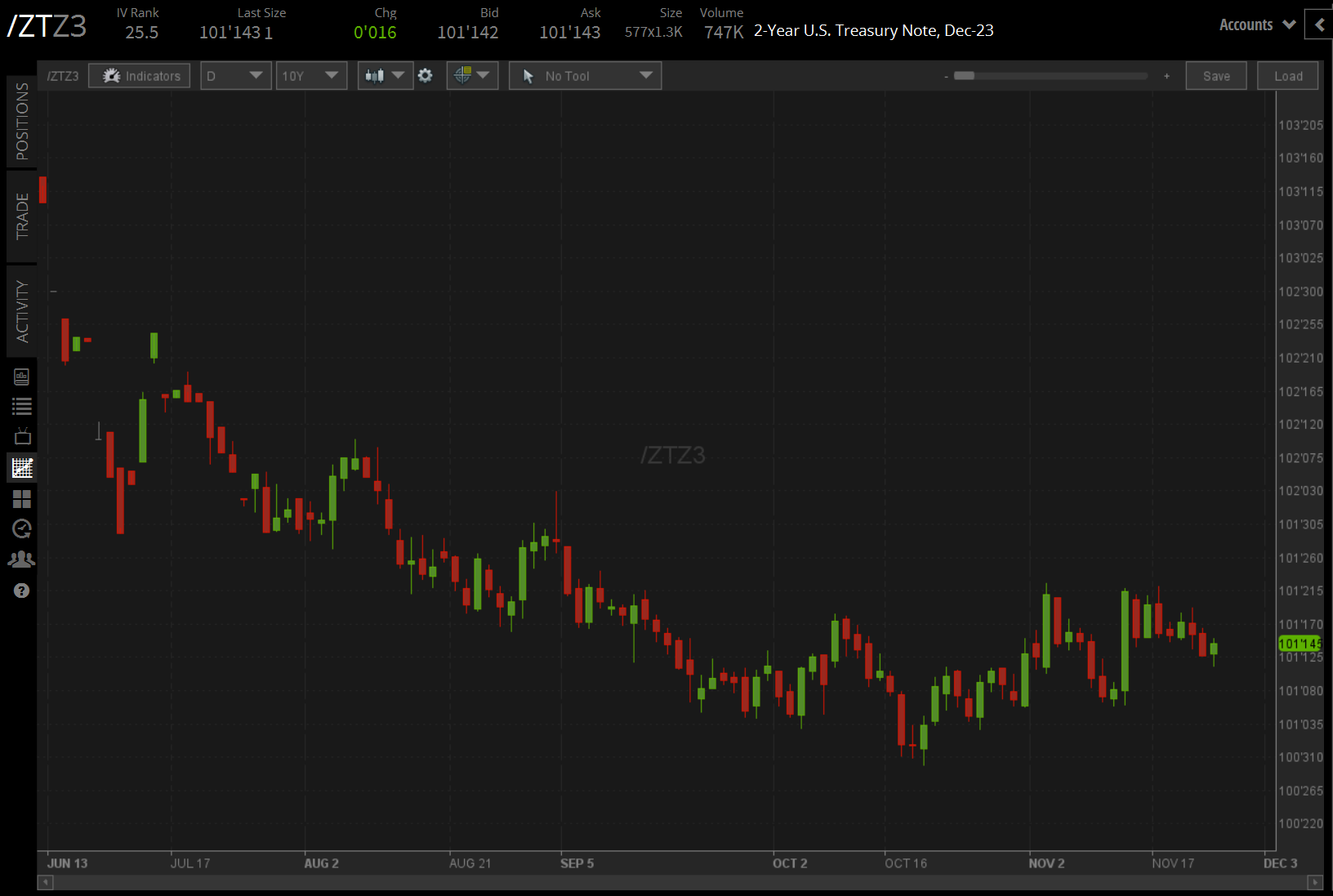Viewport: 1333px width, 896px height.
Task: Zoom in with the plus button
Action: [1167, 76]
